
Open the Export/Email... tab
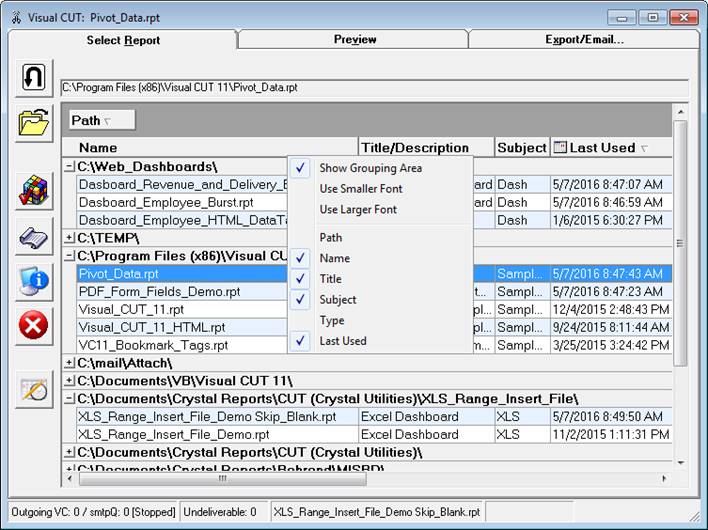[x=584, y=39]
